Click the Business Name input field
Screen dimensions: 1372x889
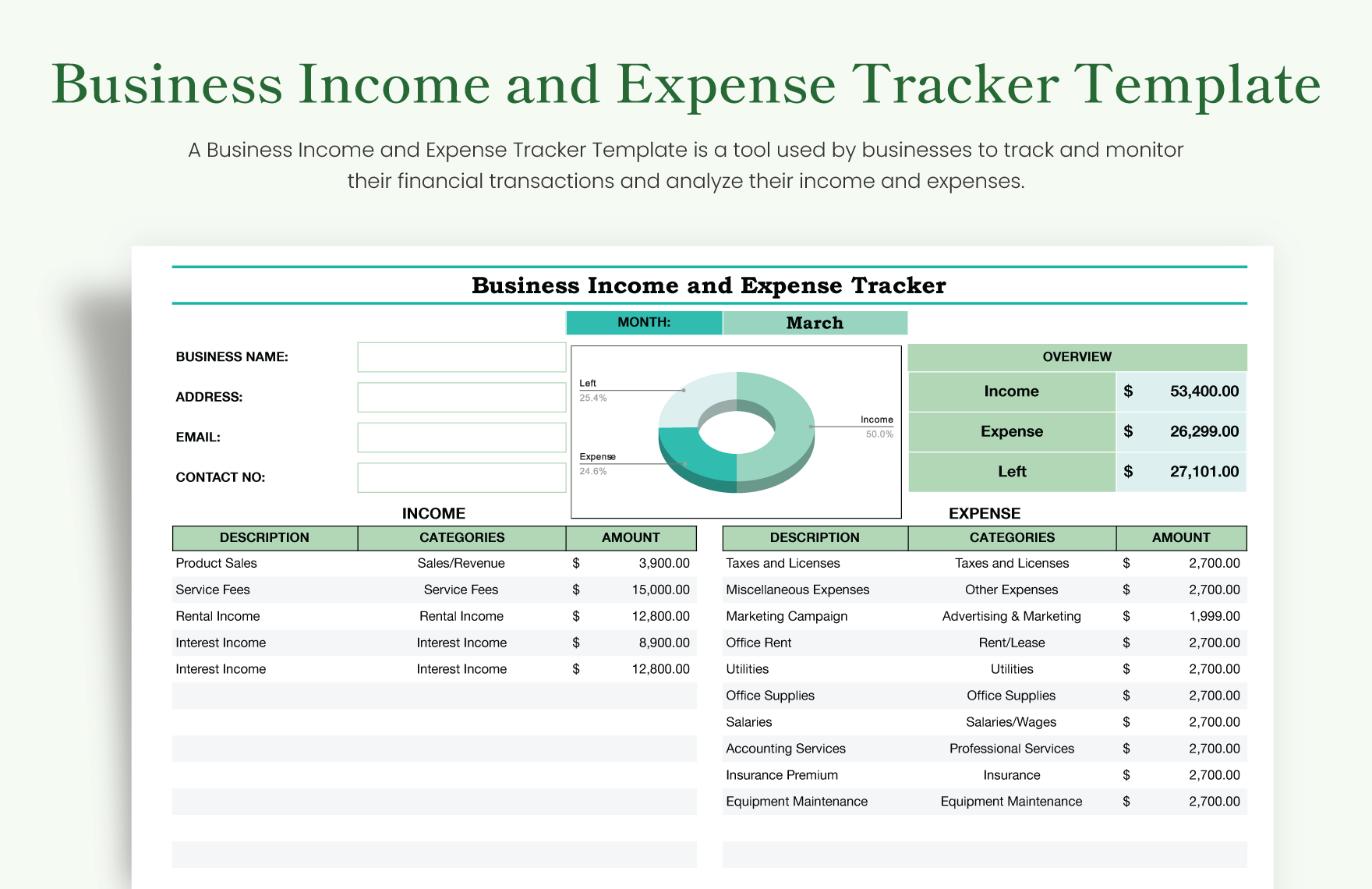coord(461,356)
